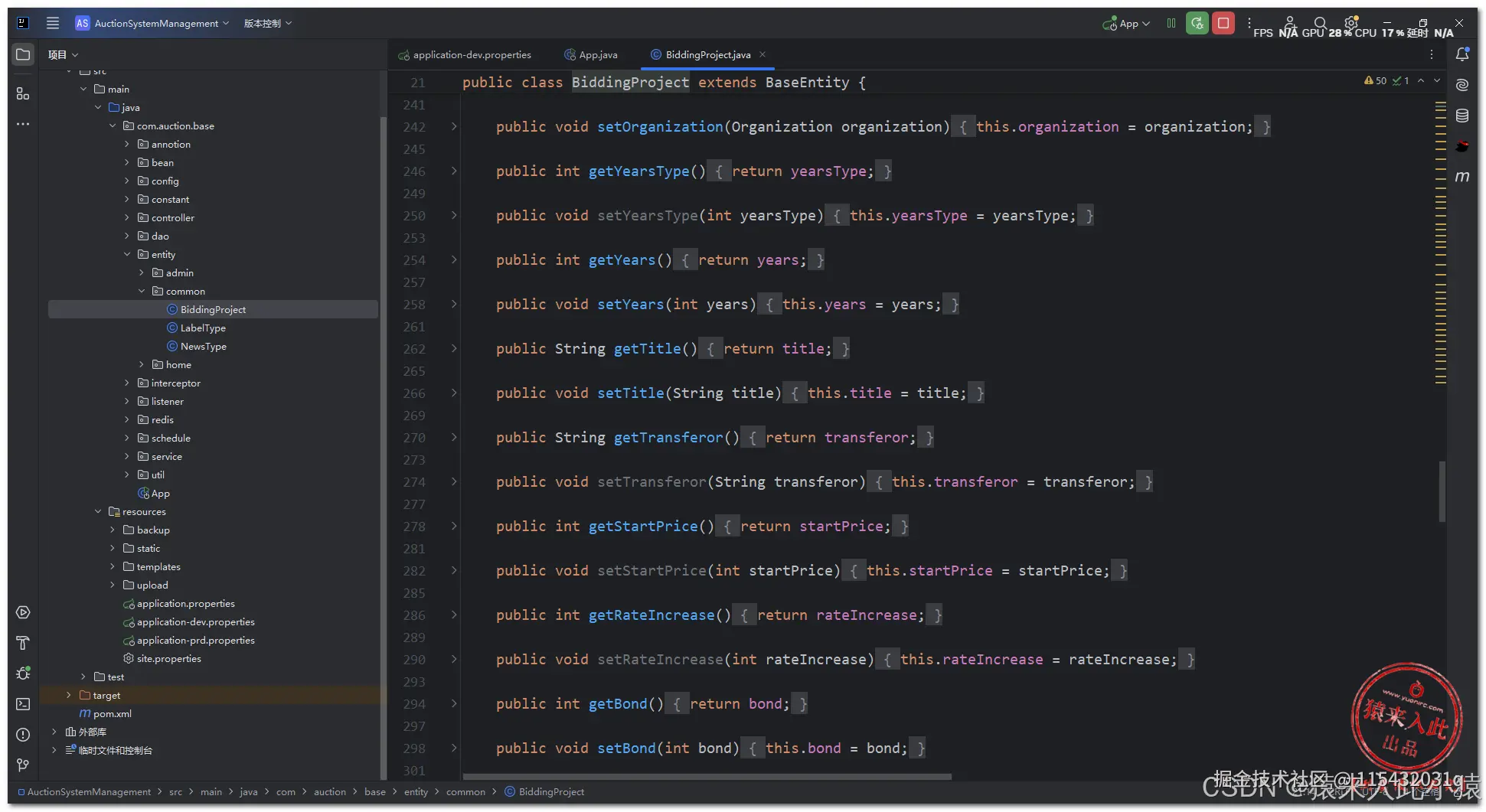Expand the controller package folder
Screen dimensions: 1486x812
(x=127, y=217)
